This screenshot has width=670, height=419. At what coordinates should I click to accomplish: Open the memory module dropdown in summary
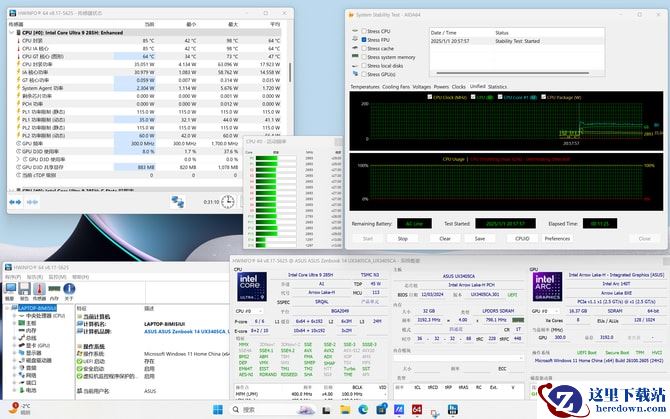[458, 358]
